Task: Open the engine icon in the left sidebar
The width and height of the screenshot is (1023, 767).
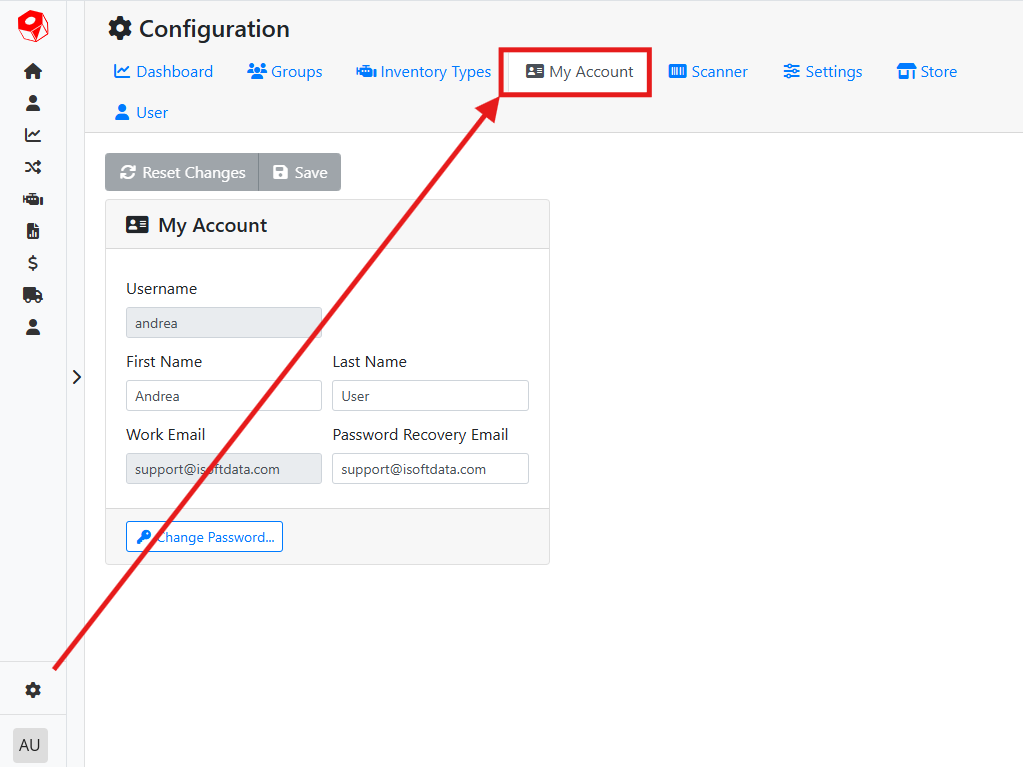Action: [x=33, y=199]
